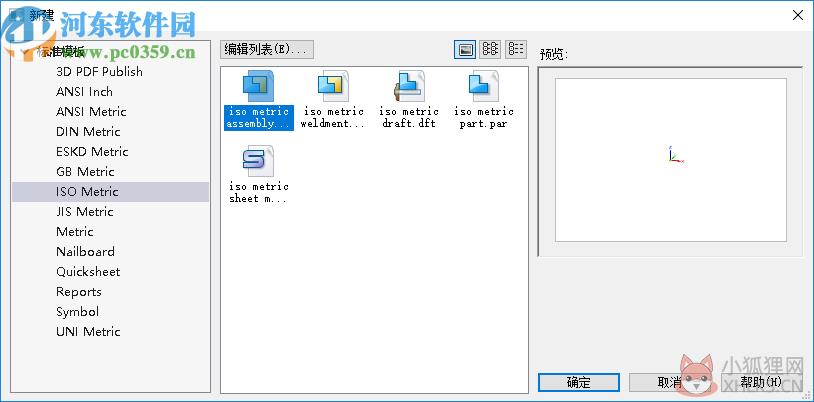Image resolution: width=814 pixels, height=402 pixels.
Task: Select DIN Metric template category
Action: click(88, 132)
